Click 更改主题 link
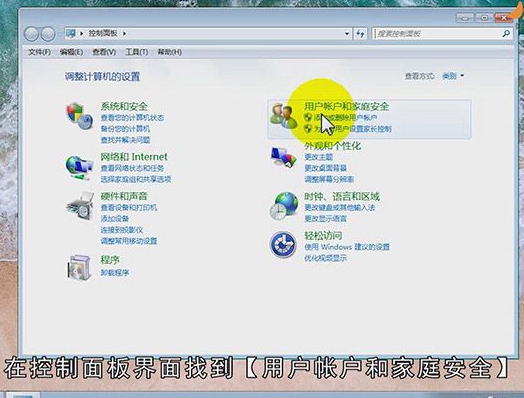Viewport: 524px width, 398px height. click(318, 157)
